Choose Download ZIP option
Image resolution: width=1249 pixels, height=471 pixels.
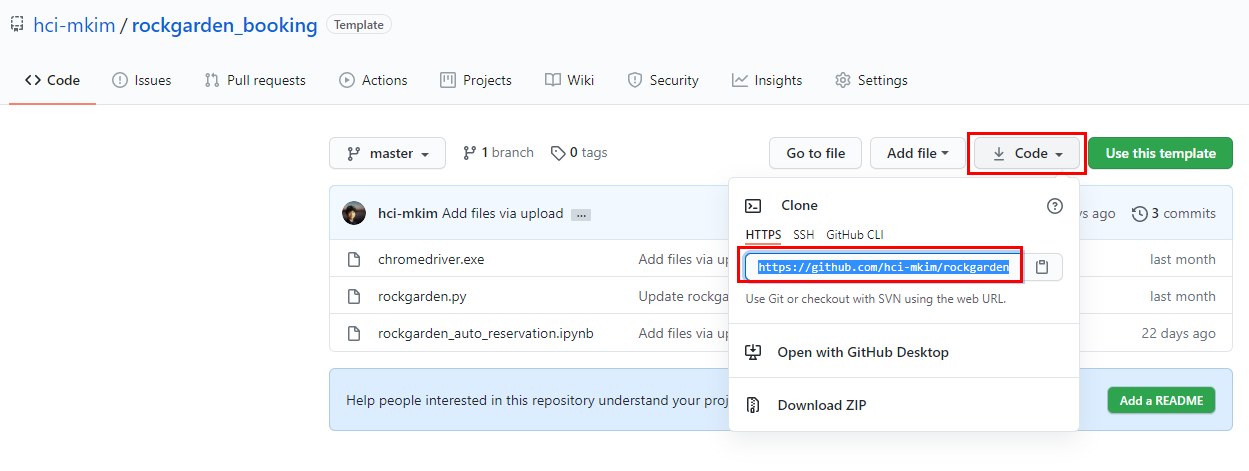click(822, 405)
